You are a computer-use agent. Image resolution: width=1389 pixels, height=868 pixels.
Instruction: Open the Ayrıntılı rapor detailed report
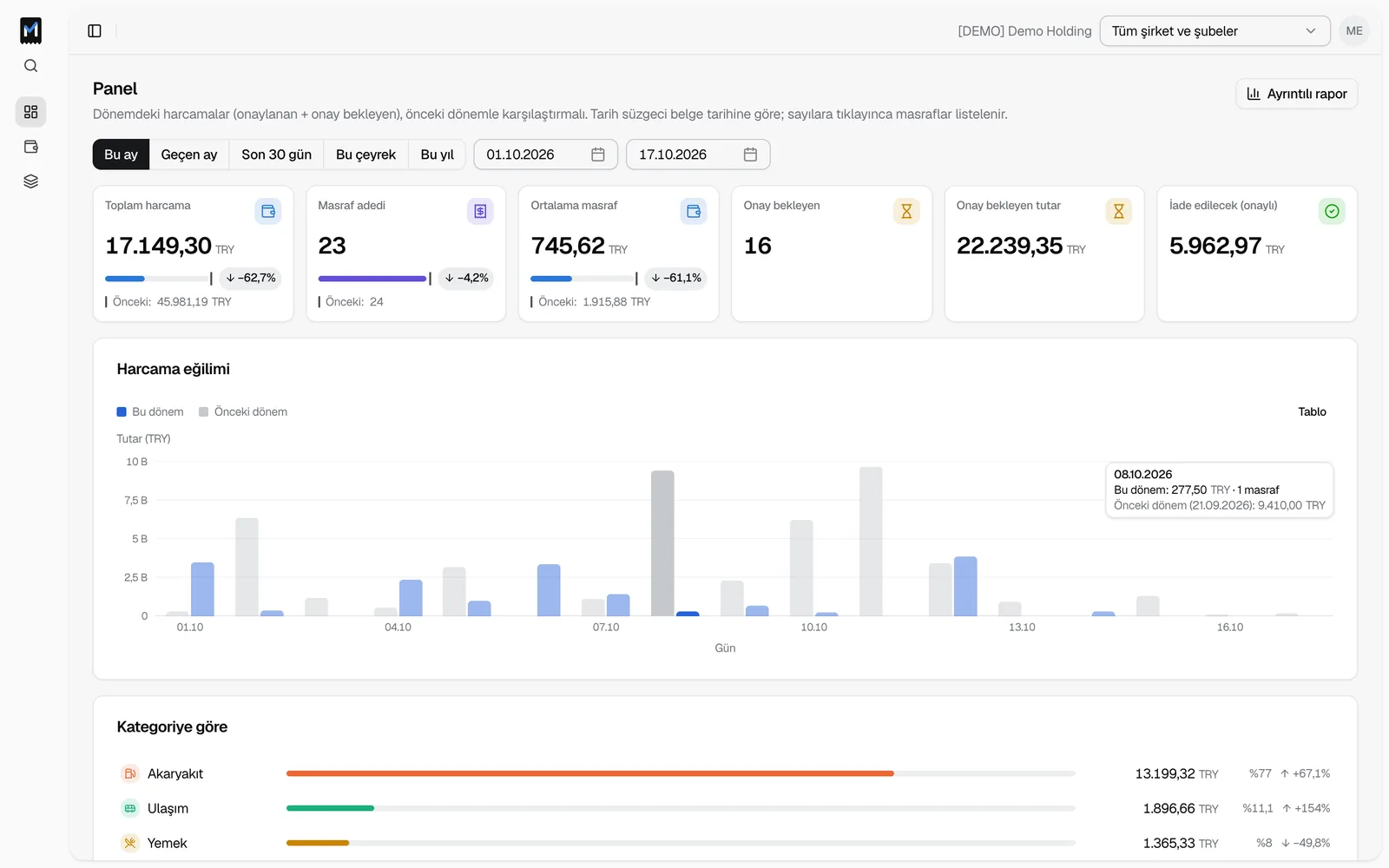pos(1296,94)
